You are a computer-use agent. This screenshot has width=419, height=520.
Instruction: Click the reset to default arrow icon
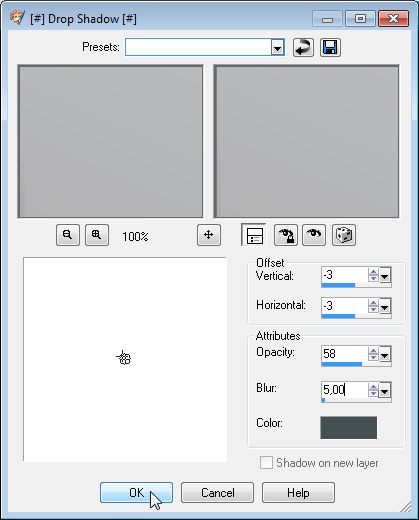(303, 47)
